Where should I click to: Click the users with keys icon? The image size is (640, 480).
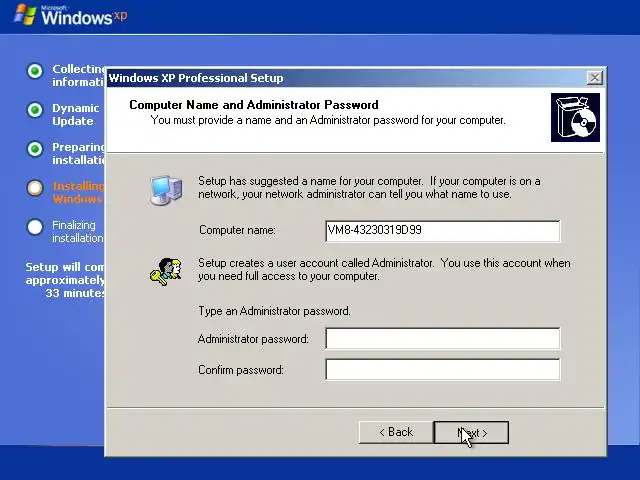[x=165, y=271]
